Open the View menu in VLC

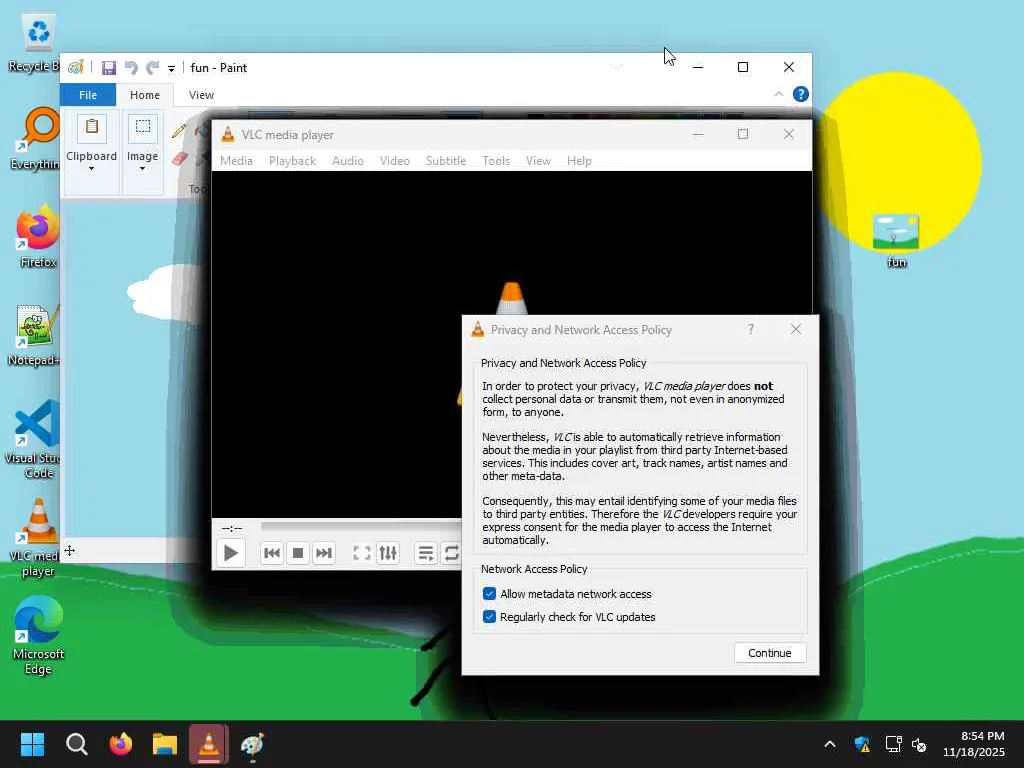click(538, 161)
